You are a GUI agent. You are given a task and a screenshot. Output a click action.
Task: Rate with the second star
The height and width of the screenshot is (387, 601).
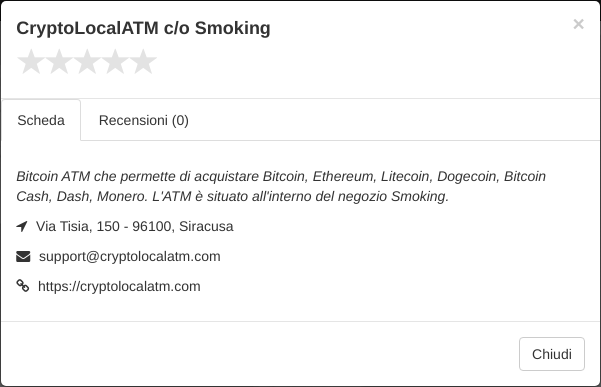[x=59, y=62]
